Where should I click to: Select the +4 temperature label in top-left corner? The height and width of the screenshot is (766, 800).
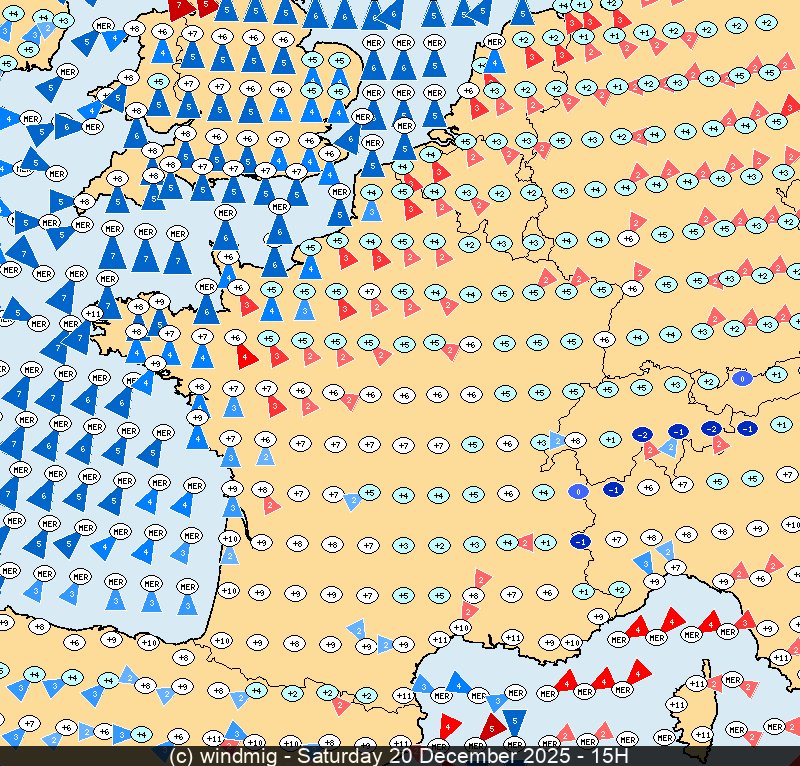[x=14, y=12]
